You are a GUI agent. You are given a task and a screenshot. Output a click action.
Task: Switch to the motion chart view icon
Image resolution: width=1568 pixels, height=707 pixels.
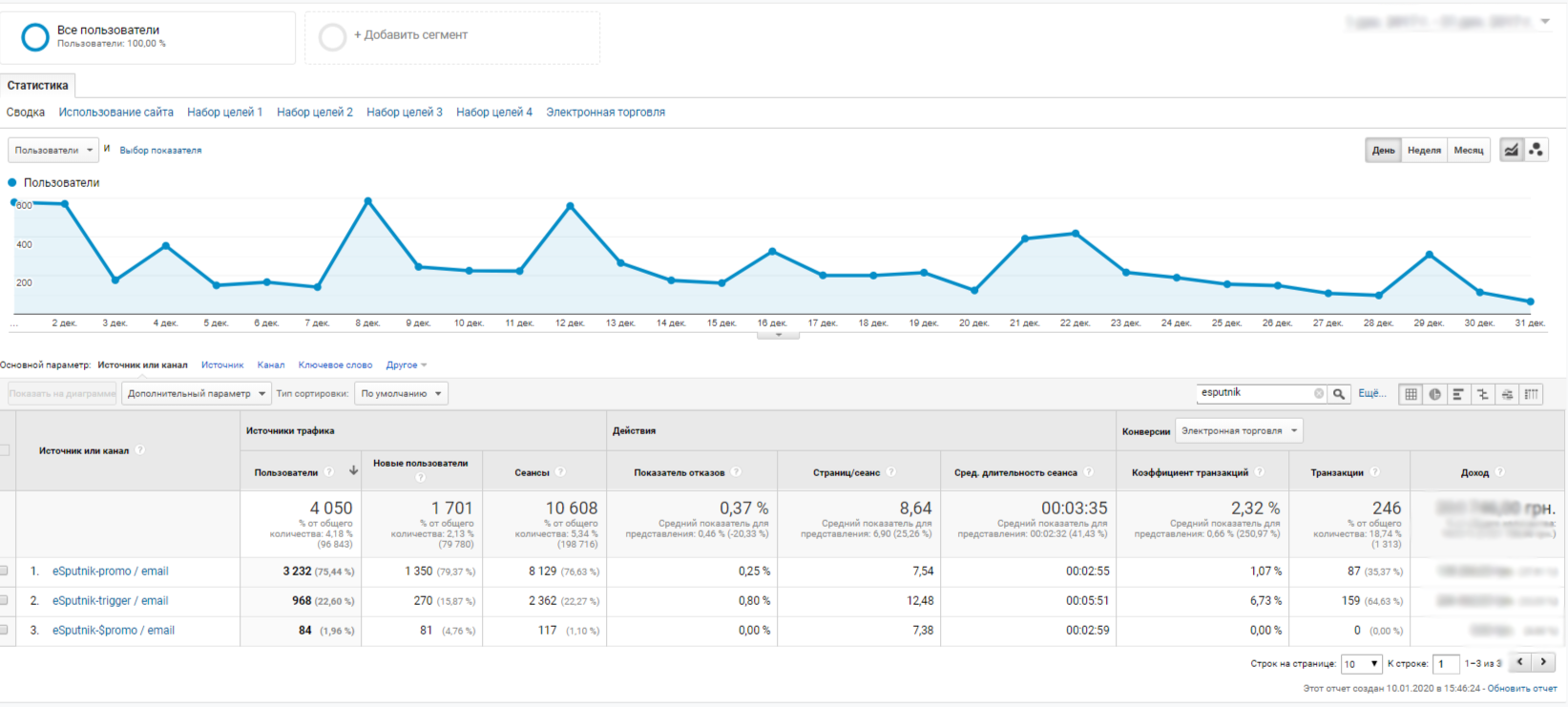1536,150
